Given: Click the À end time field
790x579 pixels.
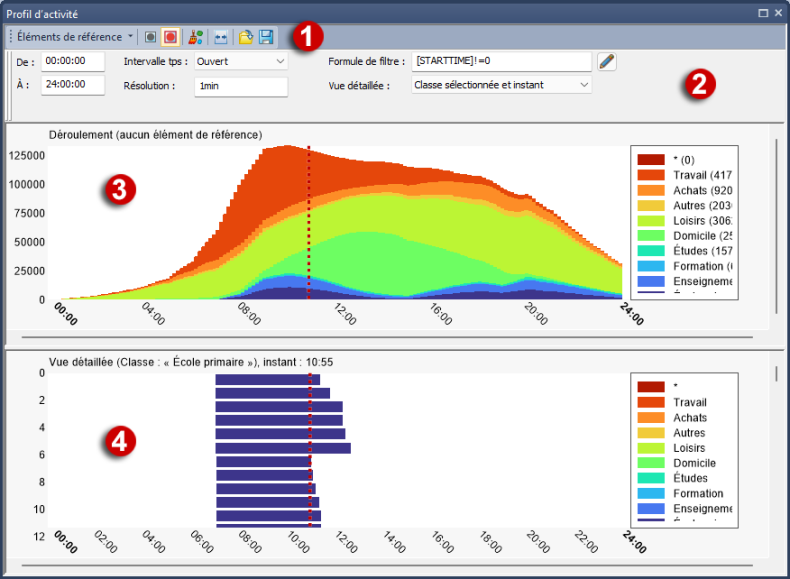Looking at the screenshot, I should click(73, 86).
